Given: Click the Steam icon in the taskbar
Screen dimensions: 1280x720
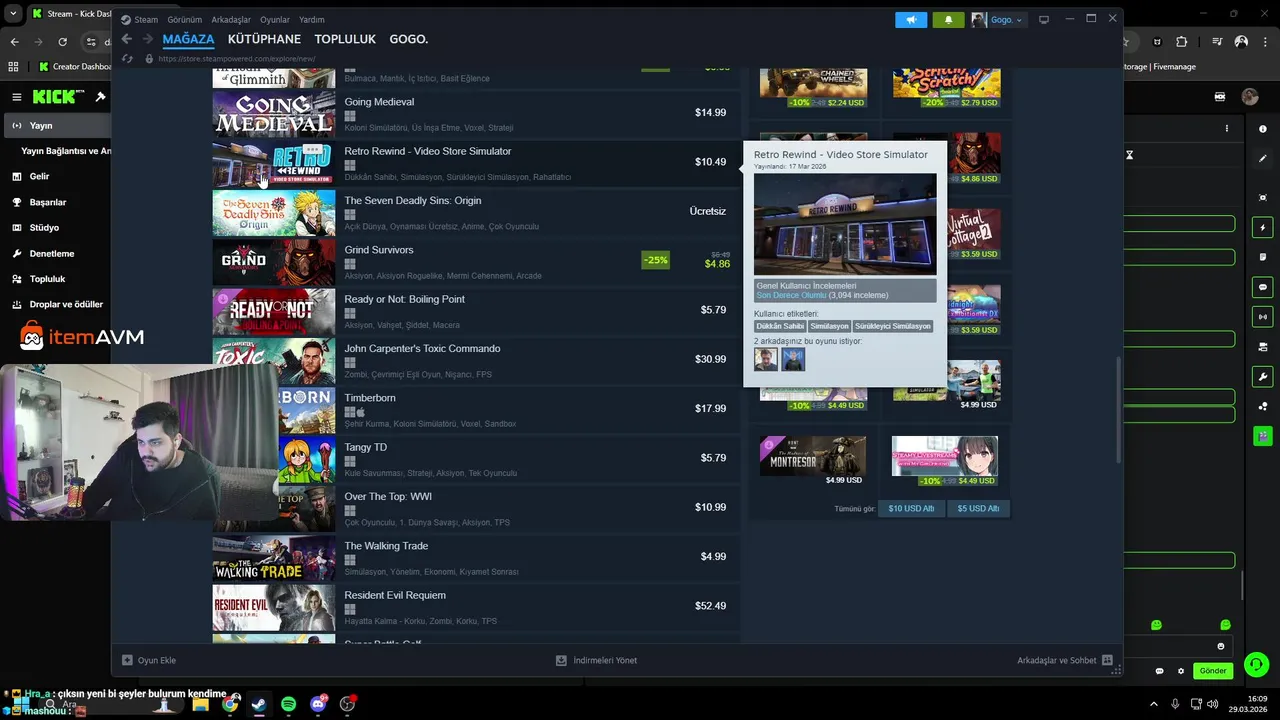Looking at the screenshot, I should [259, 704].
